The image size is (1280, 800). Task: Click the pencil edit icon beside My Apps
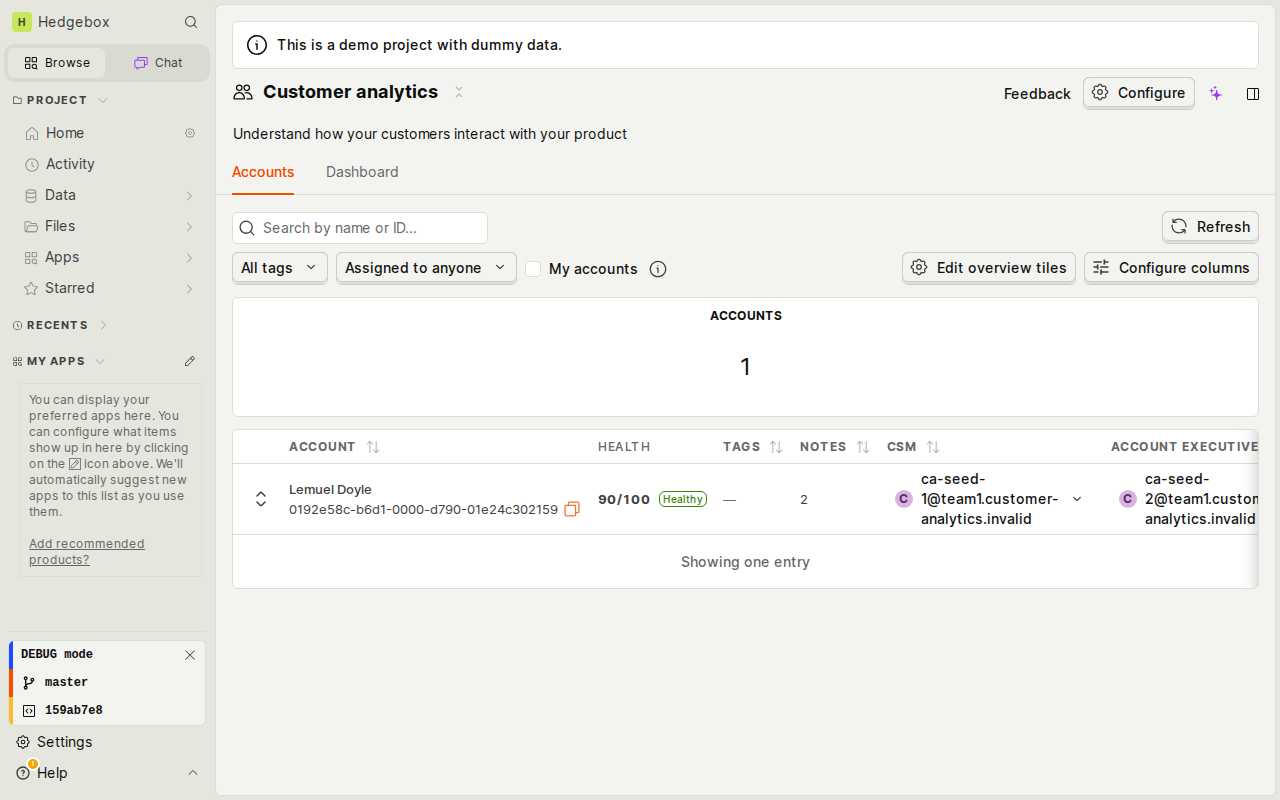point(190,361)
